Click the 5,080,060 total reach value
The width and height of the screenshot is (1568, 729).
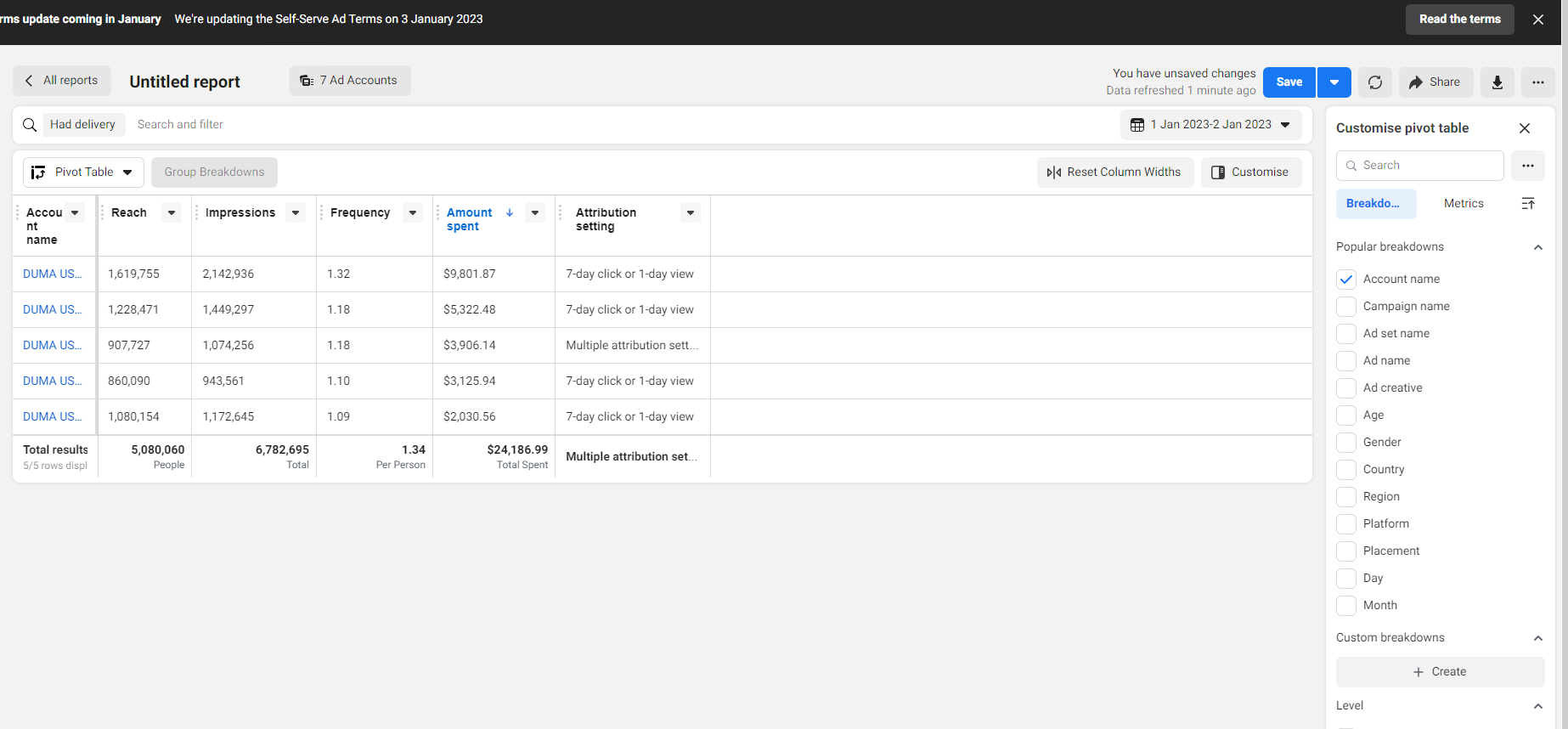click(x=158, y=449)
